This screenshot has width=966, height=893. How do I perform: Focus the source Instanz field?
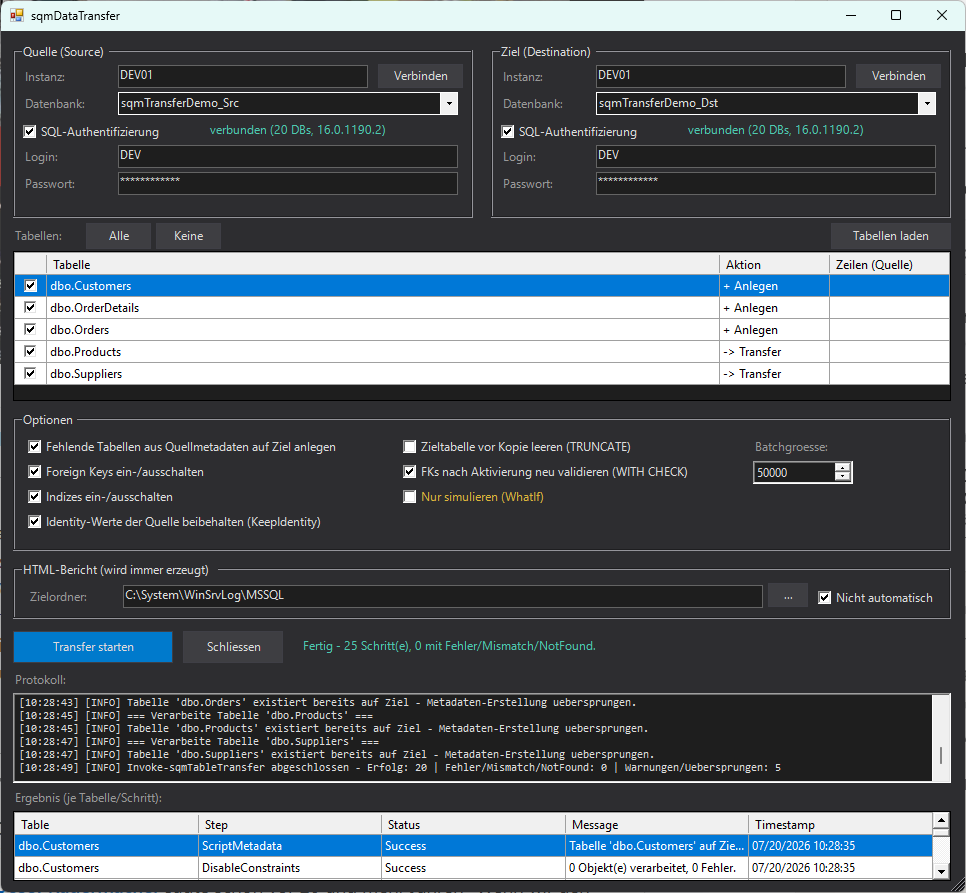243,76
